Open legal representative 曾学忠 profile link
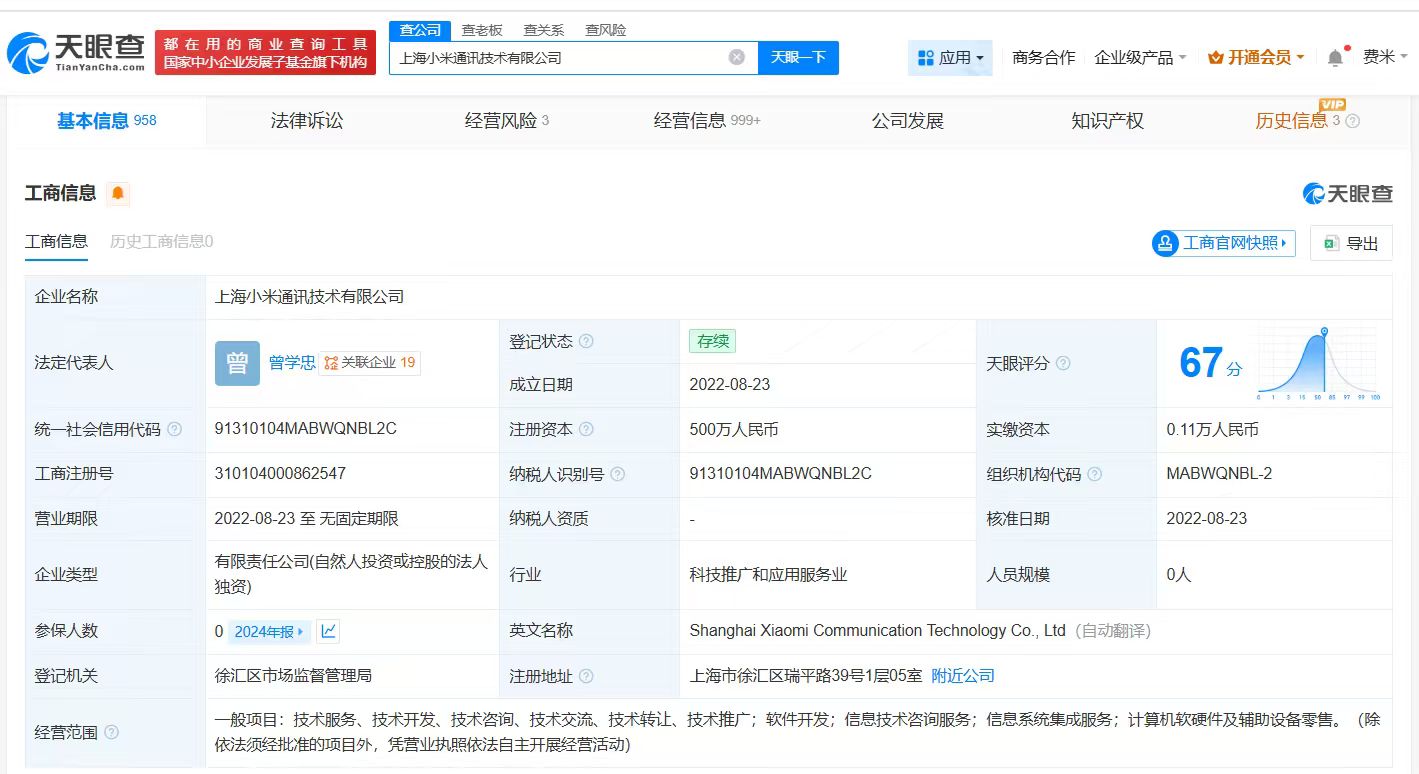Screen dimensions: 1419x774 (292, 363)
